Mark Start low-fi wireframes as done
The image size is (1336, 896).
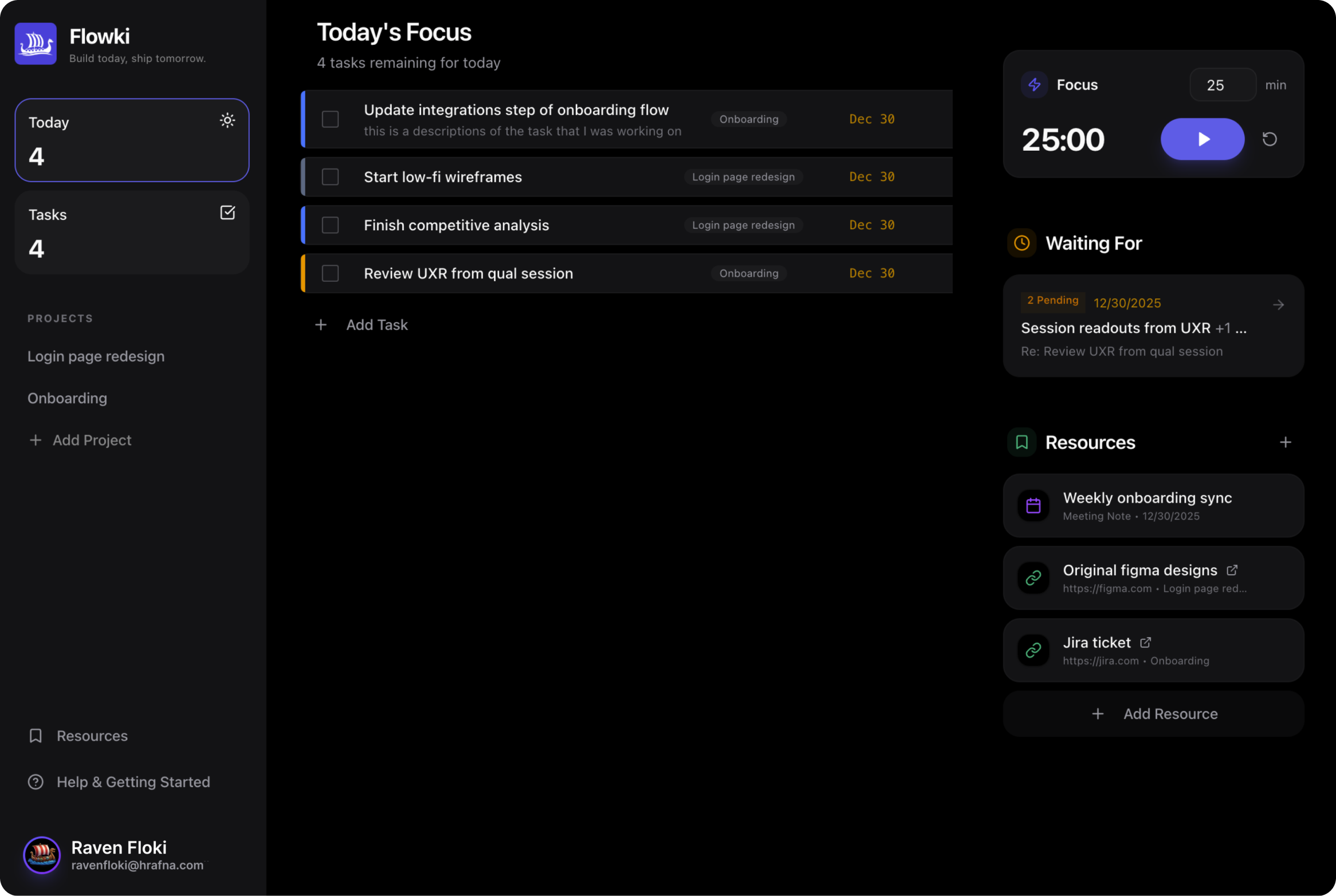pos(330,177)
